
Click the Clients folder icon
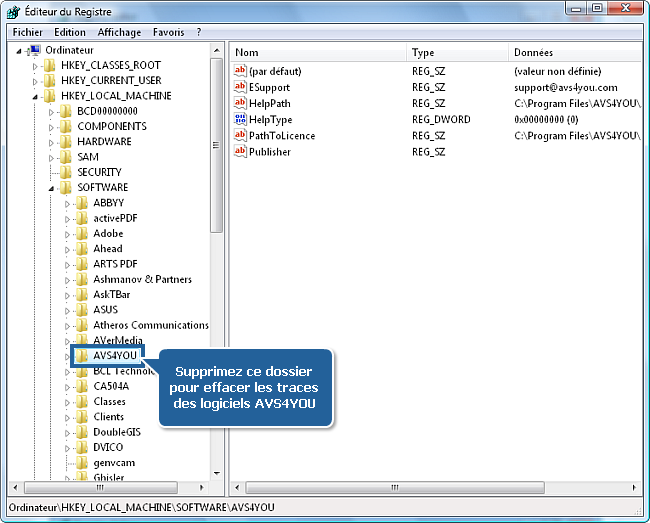point(81,417)
